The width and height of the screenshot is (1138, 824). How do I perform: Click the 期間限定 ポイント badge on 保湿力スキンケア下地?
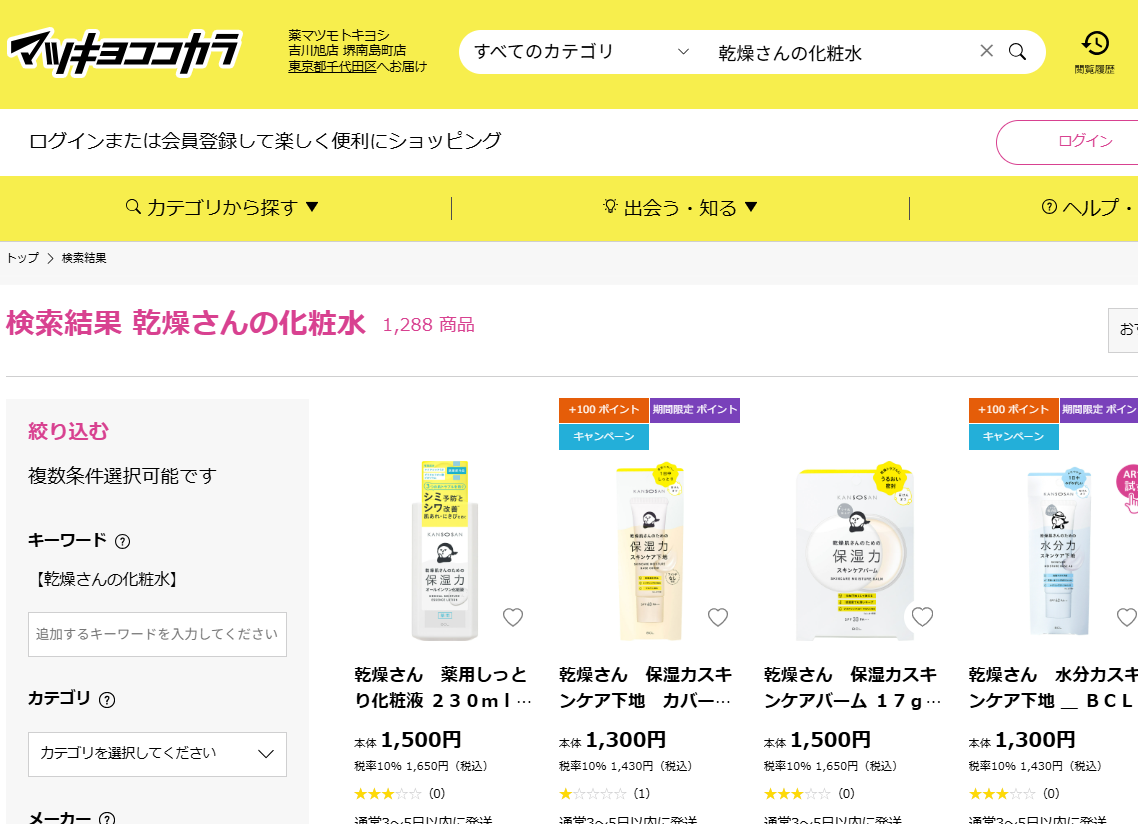(695, 410)
